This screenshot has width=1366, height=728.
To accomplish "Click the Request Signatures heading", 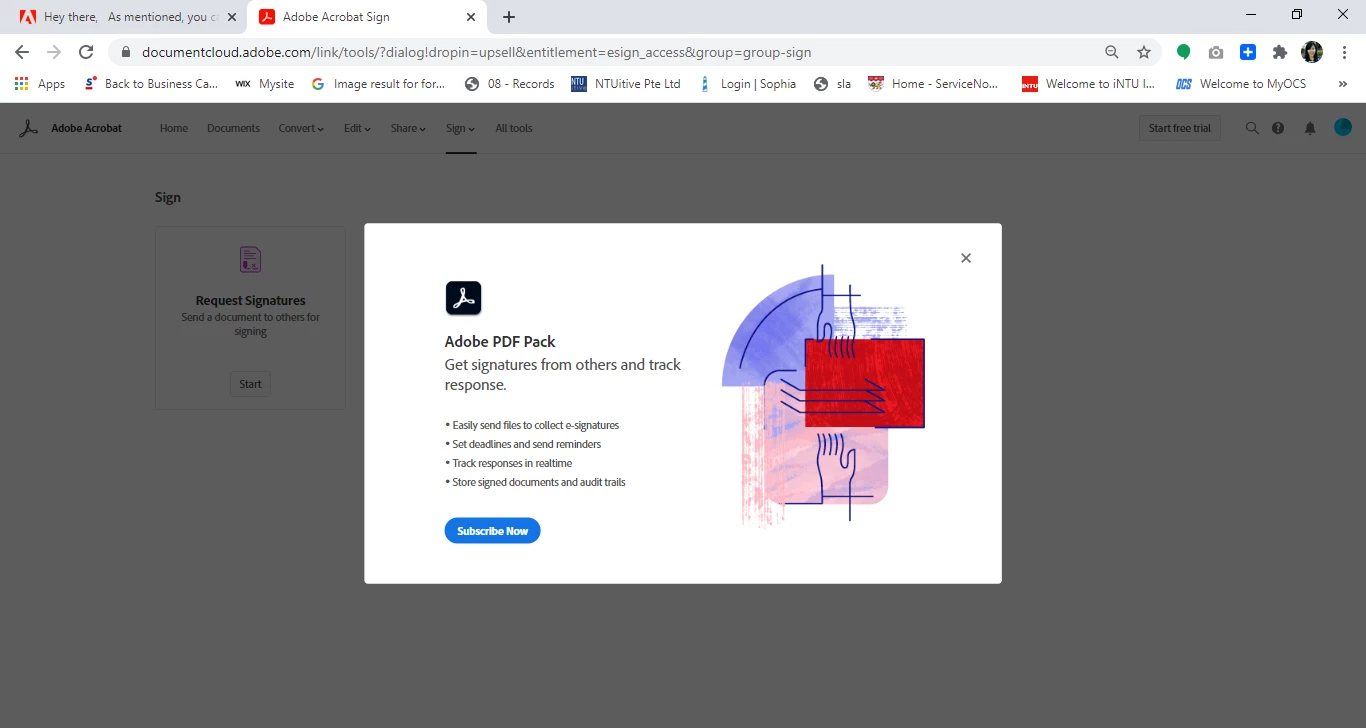I will (x=250, y=300).
